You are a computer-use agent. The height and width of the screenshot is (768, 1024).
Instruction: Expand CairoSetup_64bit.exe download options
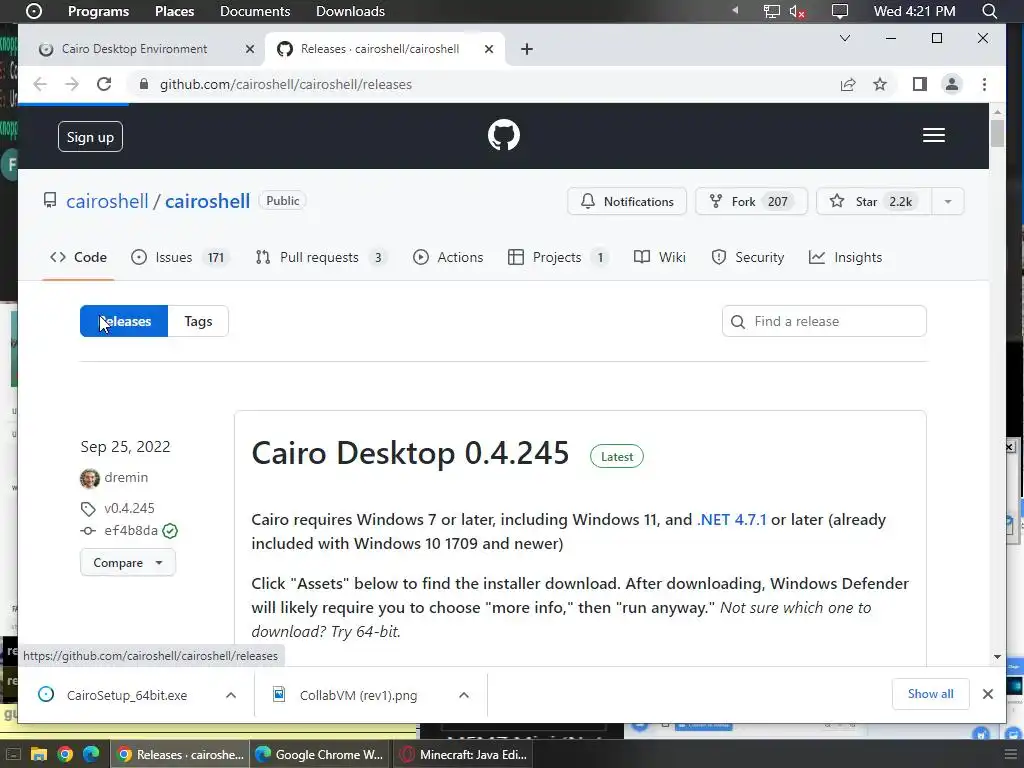(x=231, y=695)
